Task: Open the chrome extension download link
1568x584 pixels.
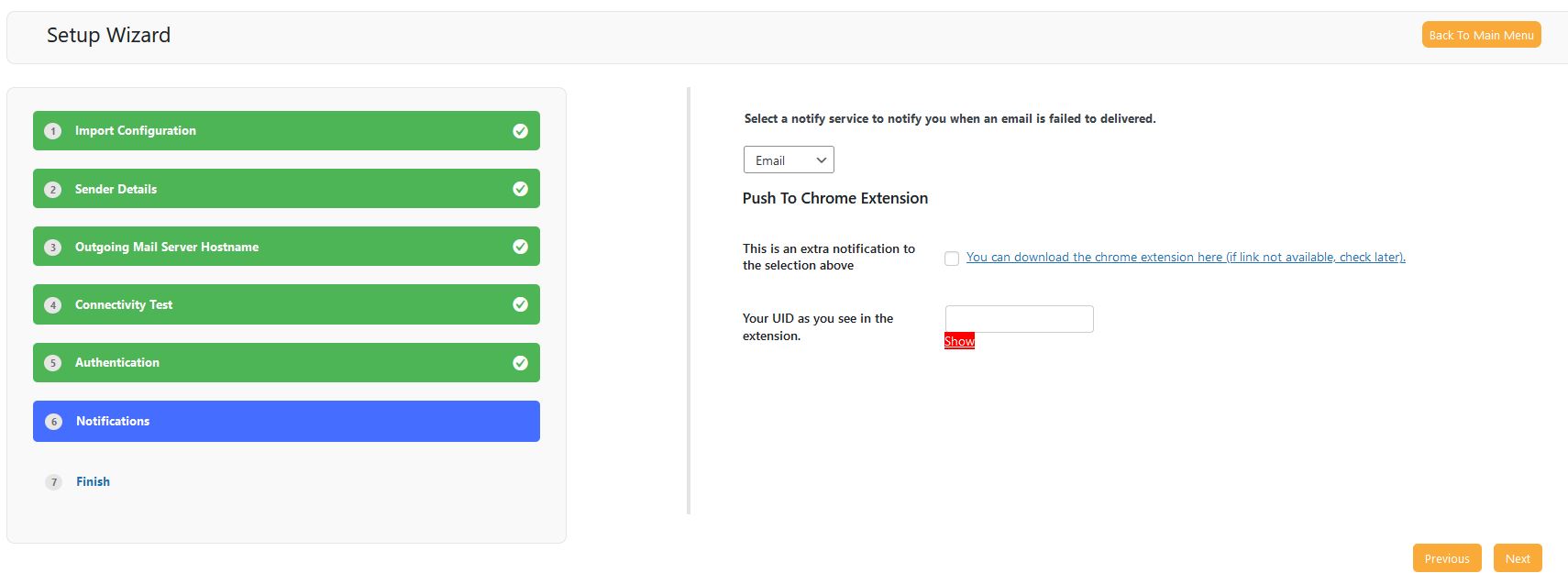Action: [x=1186, y=257]
